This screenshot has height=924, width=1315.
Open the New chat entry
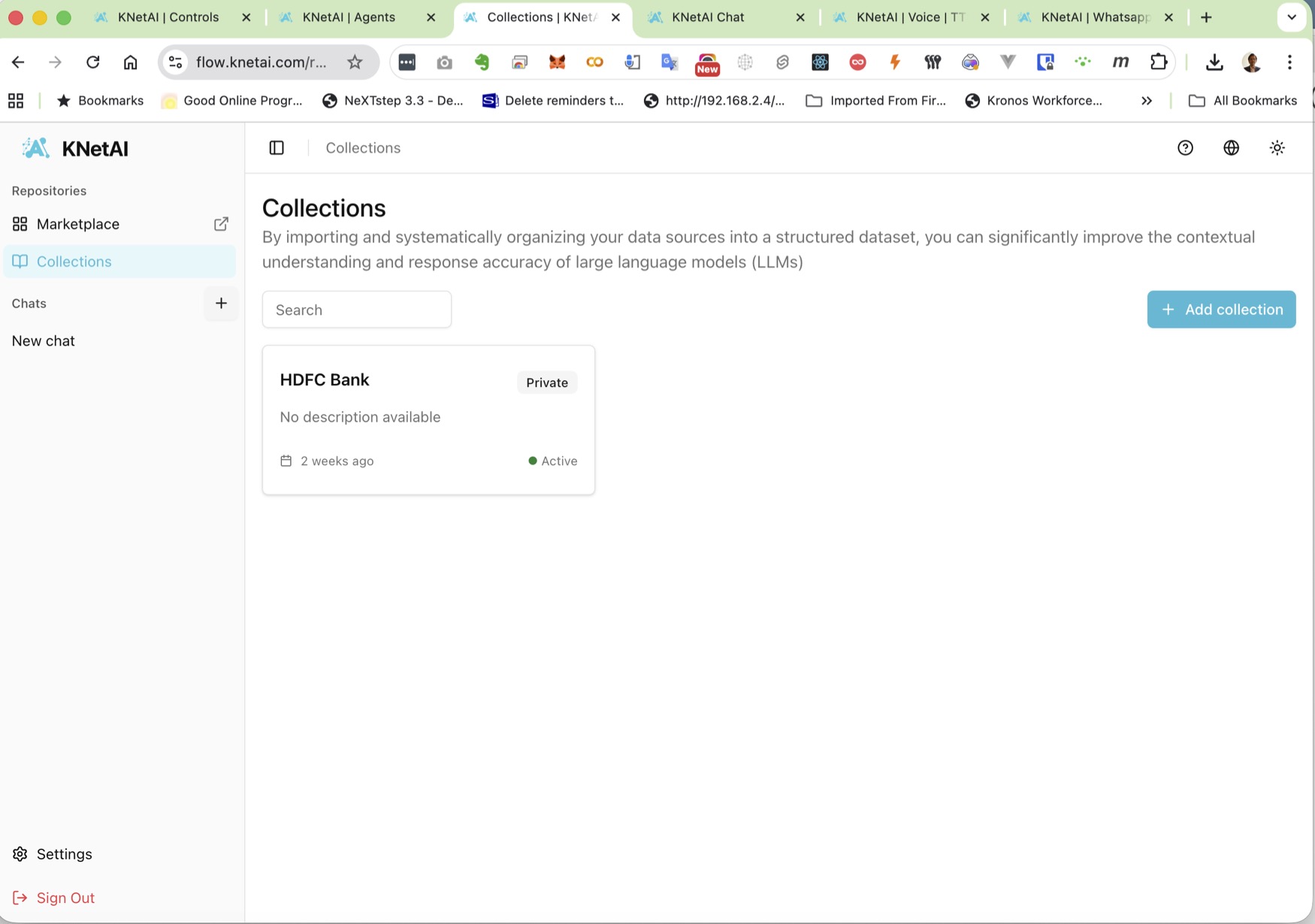point(44,341)
